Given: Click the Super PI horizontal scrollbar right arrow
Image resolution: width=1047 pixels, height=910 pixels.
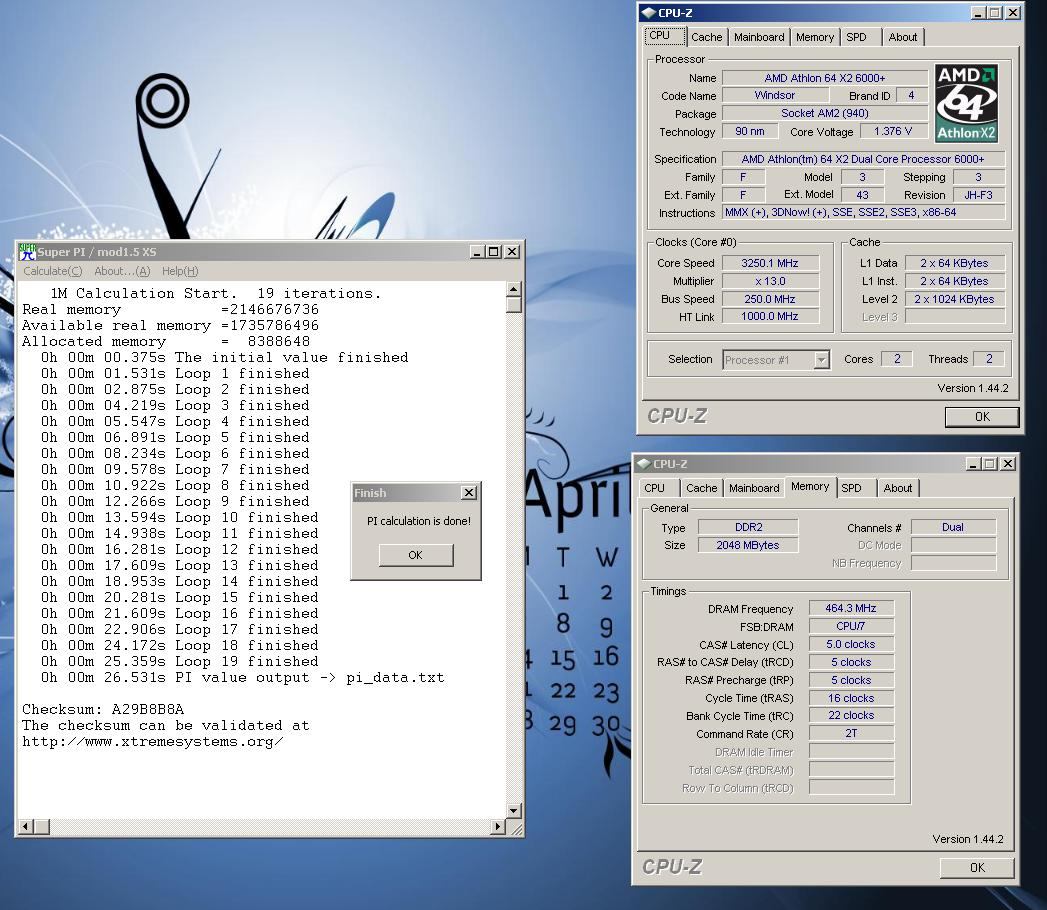Looking at the screenshot, I should pos(498,827).
